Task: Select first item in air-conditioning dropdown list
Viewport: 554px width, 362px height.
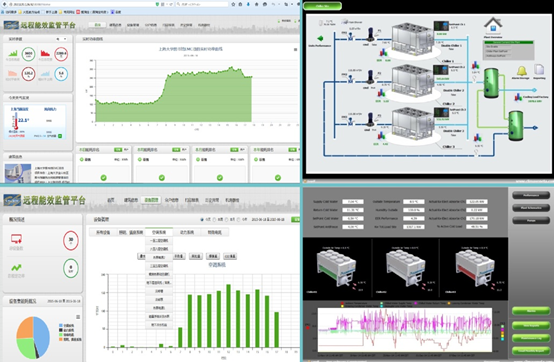Action: pos(159,241)
